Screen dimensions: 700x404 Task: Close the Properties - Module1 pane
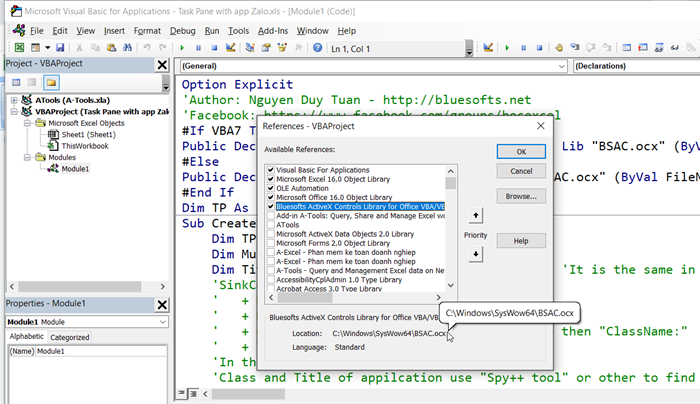pos(162,303)
